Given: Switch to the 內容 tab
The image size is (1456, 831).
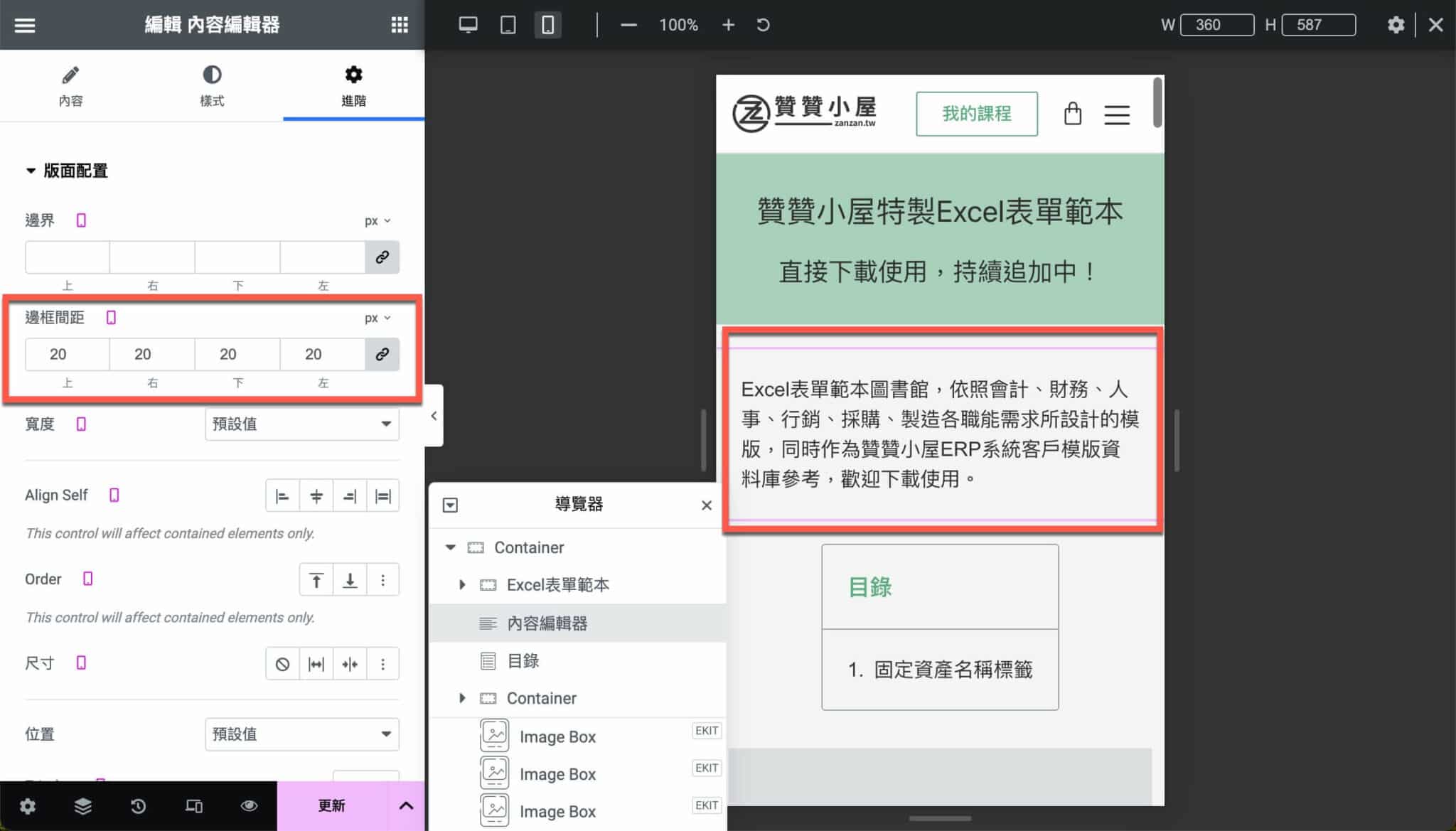Looking at the screenshot, I should [x=70, y=86].
